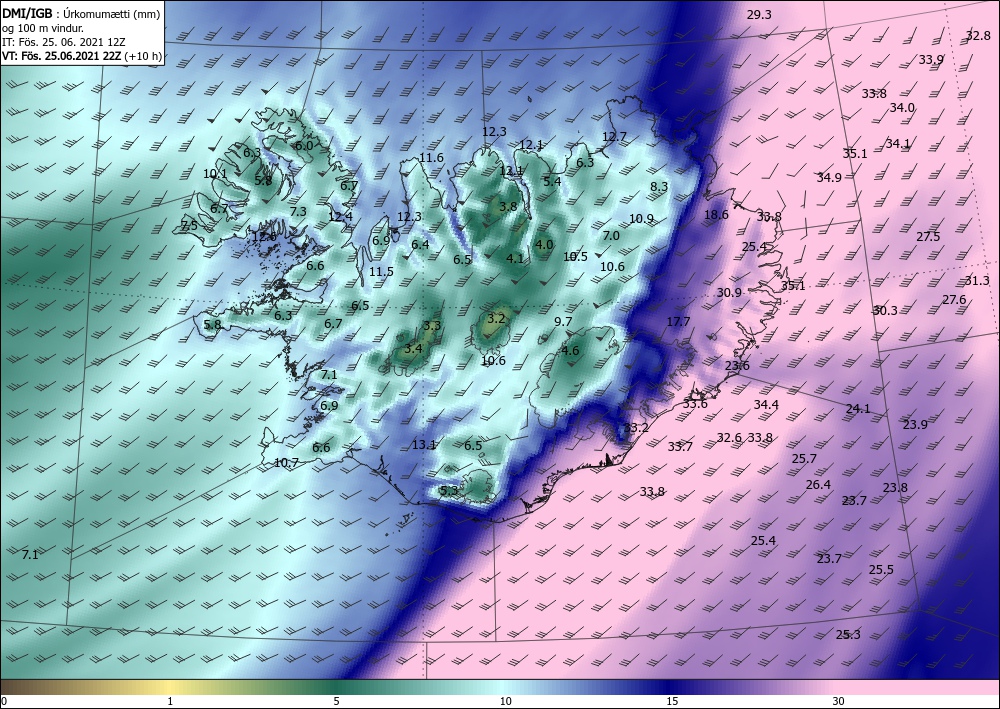Click the value 7.5
Screen dimensions: 1000x709
click(189, 226)
